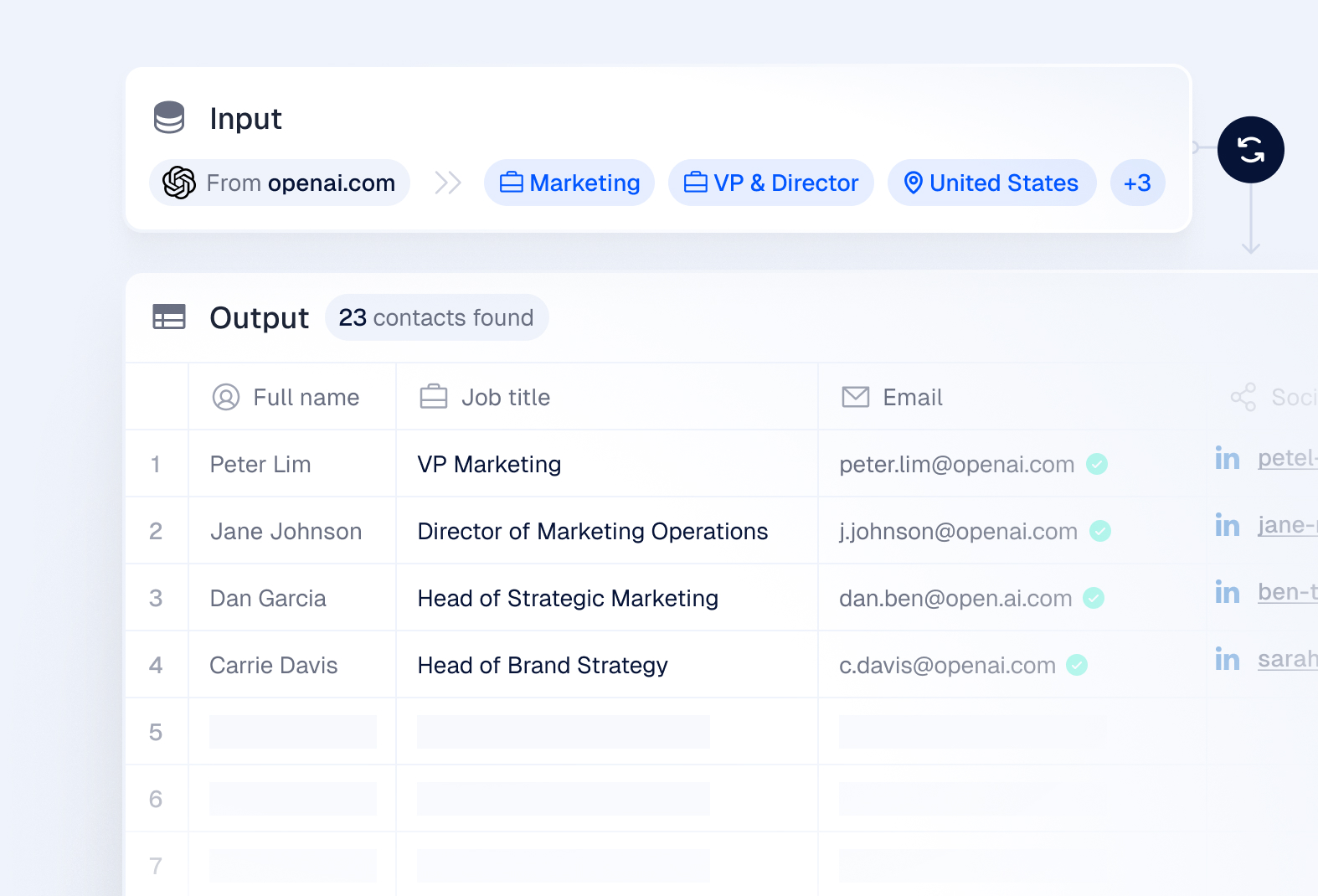
Task: Click LinkedIn icon in Jane Johnson row
Action: point(1228,524)
